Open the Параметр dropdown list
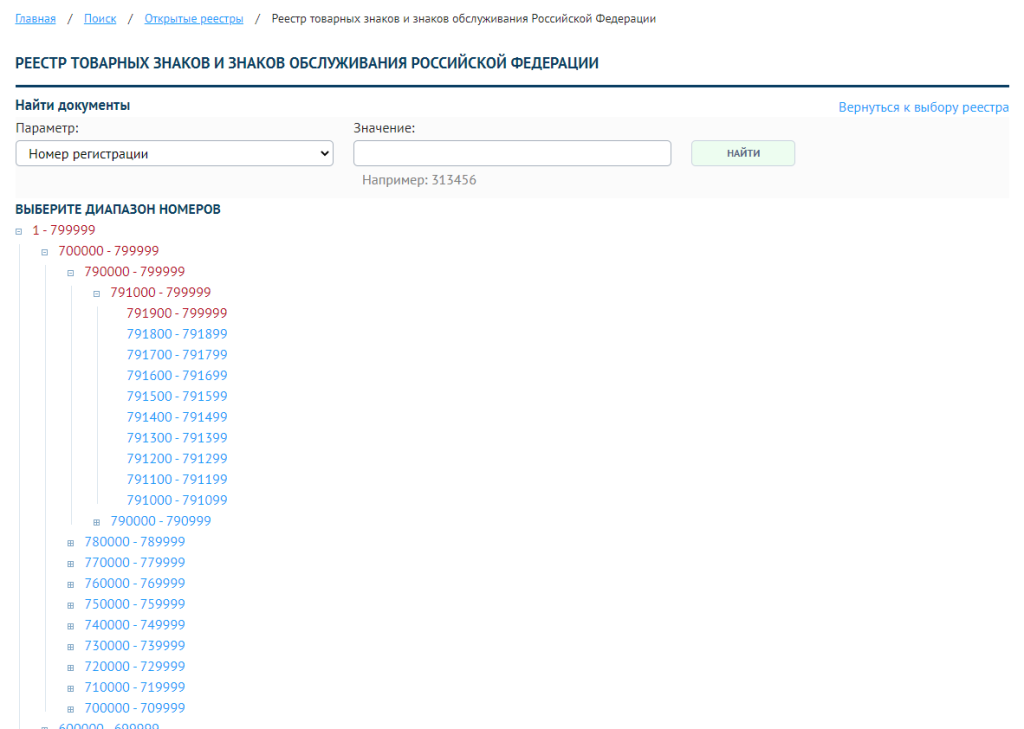This screenshot has height=729, width=1024. (x=174, y=153)
